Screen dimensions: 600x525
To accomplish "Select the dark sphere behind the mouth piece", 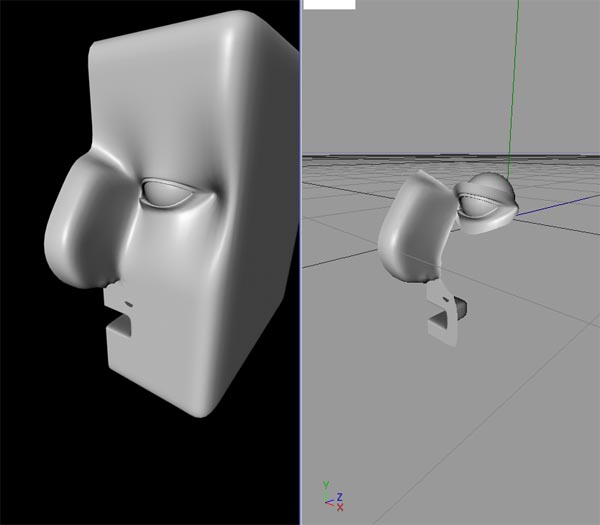I will (461, 308).
